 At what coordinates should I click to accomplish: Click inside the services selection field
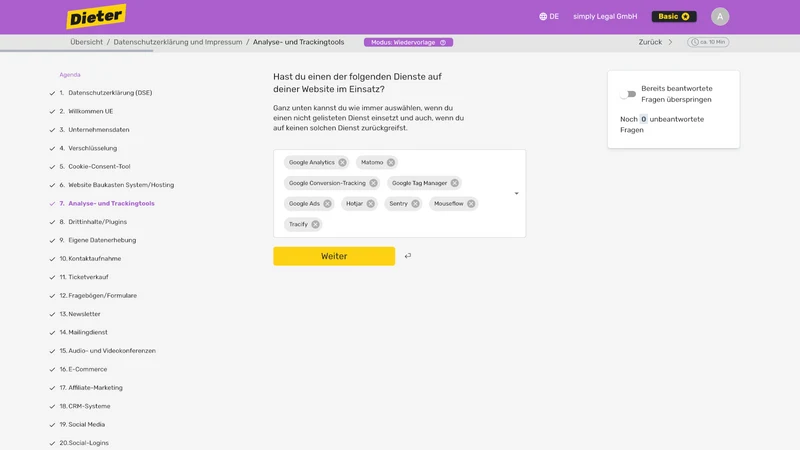pyautogui.click(x=399, y=193)
